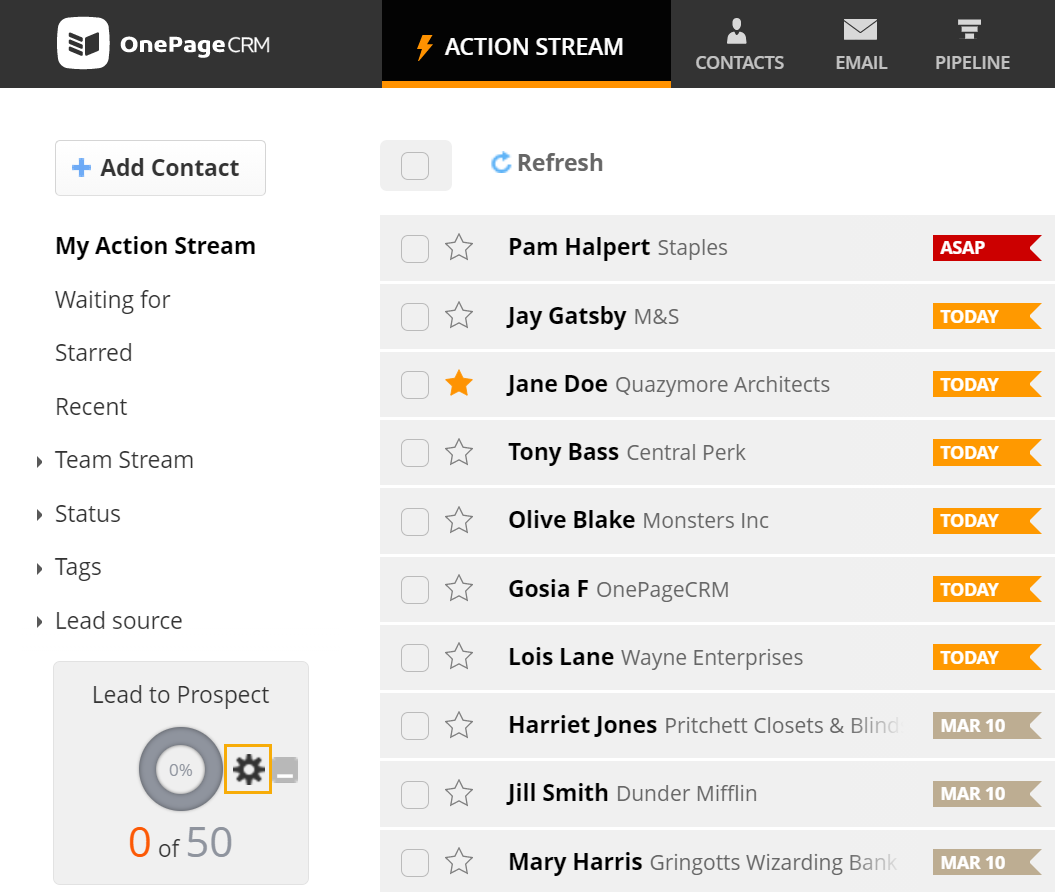Expand the Lead source section arrow
Screen dimensions: 1055x892
pos(39,622)
